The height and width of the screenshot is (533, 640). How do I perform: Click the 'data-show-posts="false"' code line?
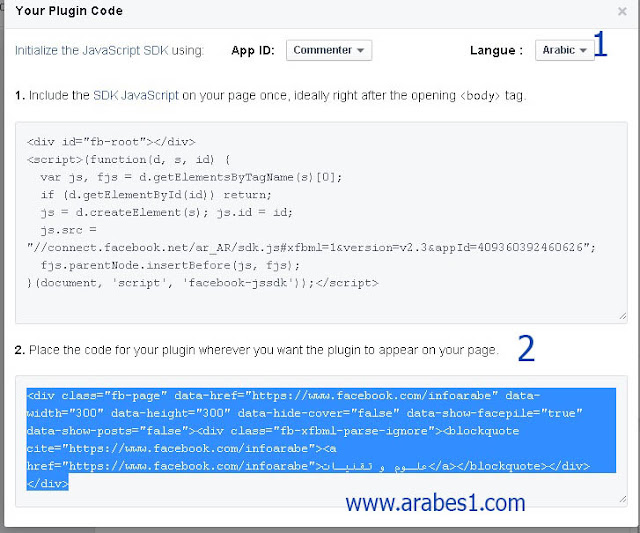click(273, 431)
